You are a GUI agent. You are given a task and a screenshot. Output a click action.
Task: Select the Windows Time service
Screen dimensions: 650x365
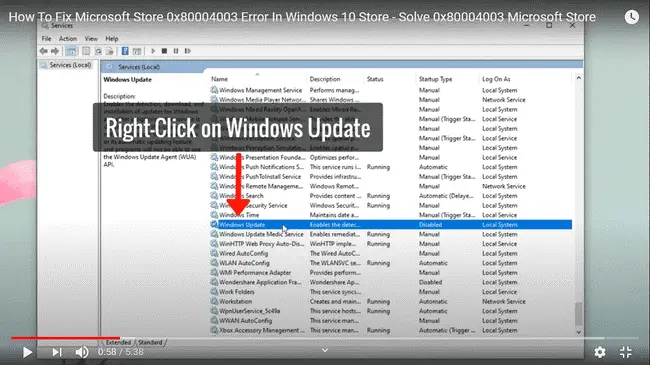pyautogui.click(x=390, y=215)
